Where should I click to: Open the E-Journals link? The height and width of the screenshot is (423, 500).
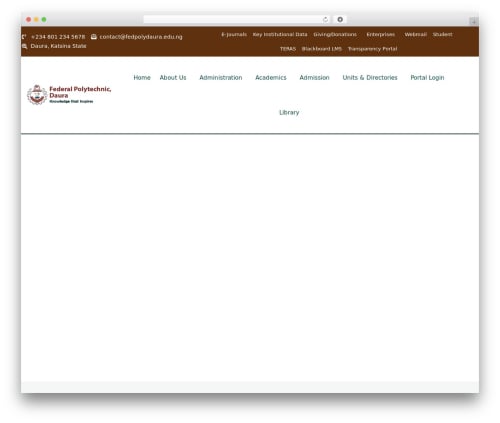[x=234, y=34]
